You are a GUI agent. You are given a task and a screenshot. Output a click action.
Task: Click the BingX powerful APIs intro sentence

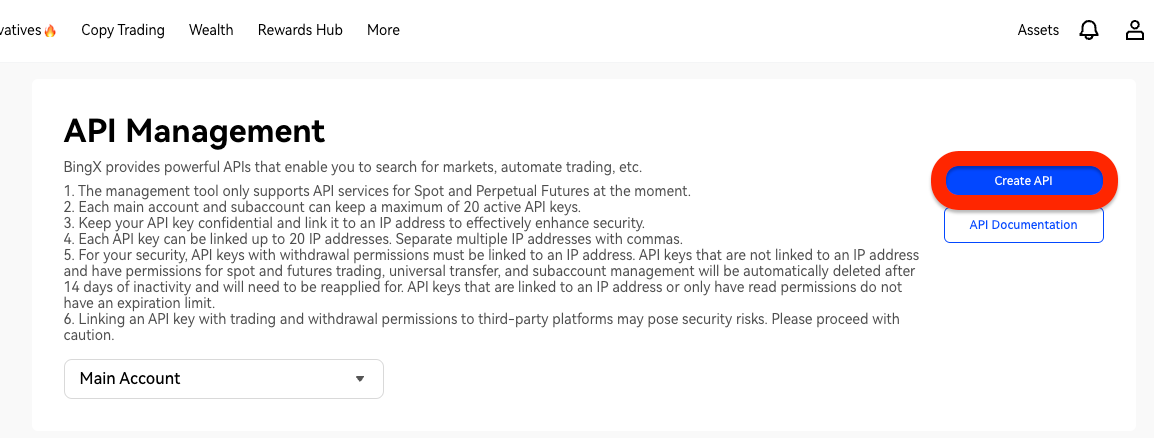coord(353,167)
